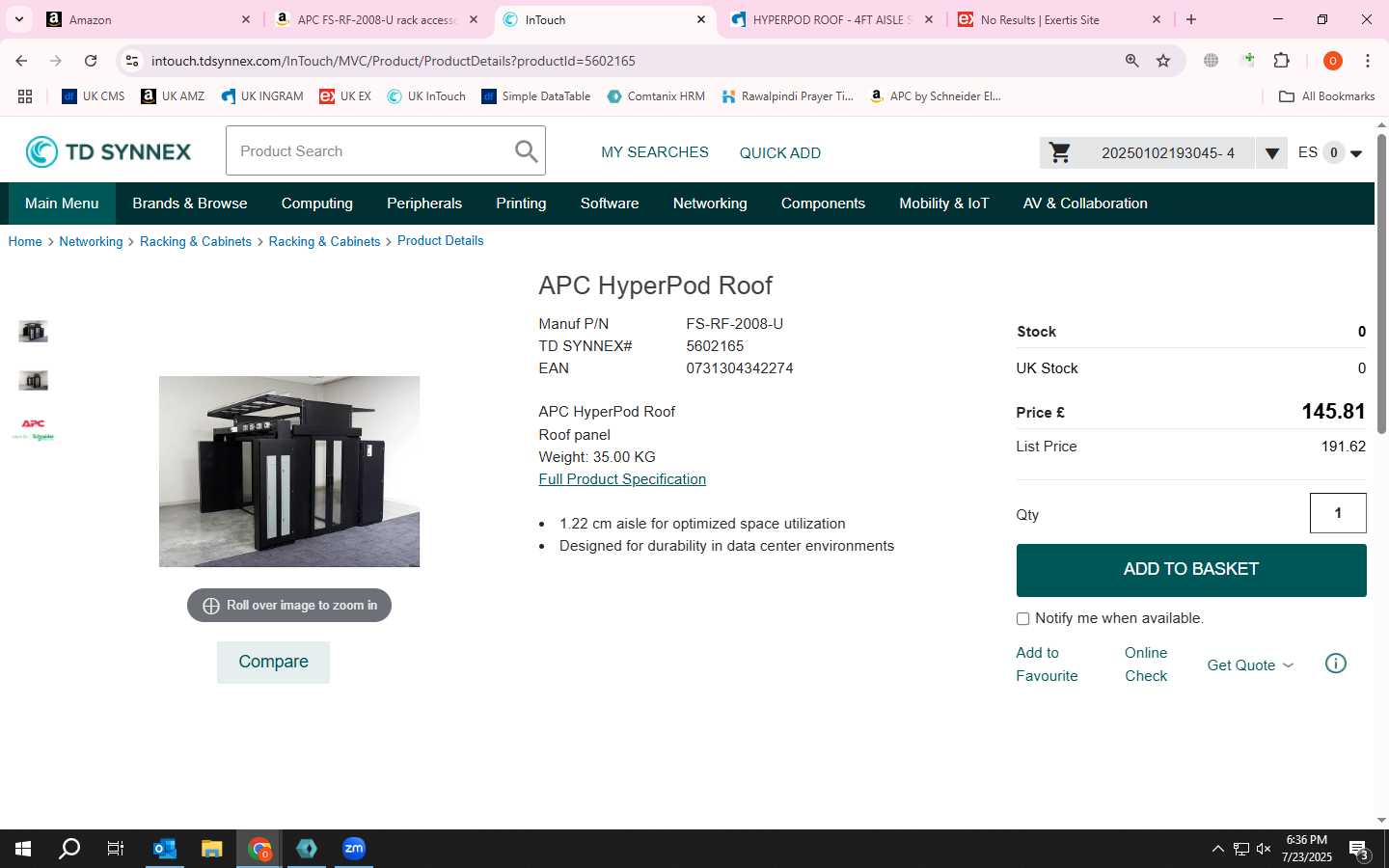Open the Printing menu
The width and height of the screenshot is (1389, 868).
[x=521, y=203]
